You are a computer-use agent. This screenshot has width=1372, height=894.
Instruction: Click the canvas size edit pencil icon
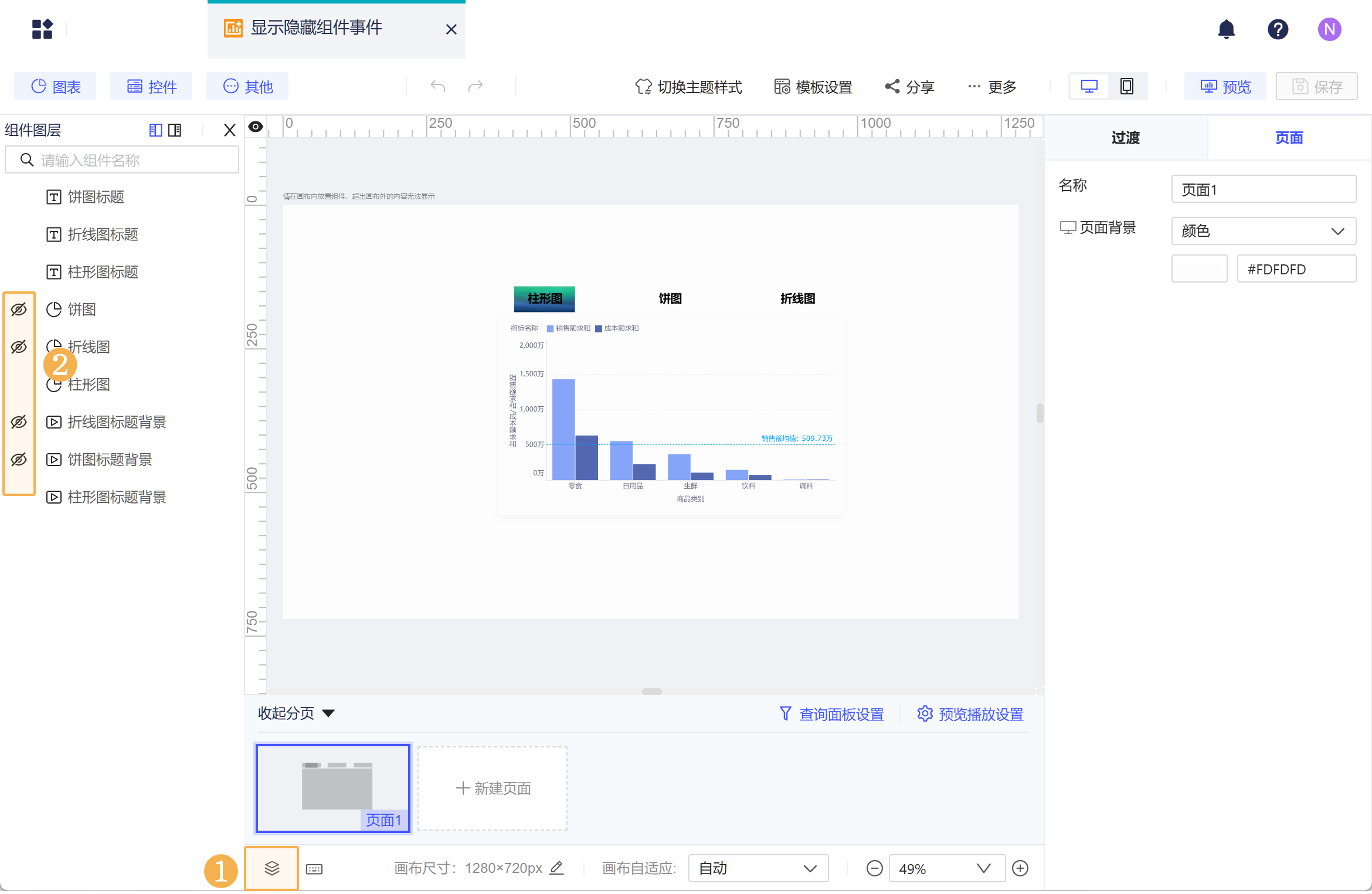pos(556,868)
